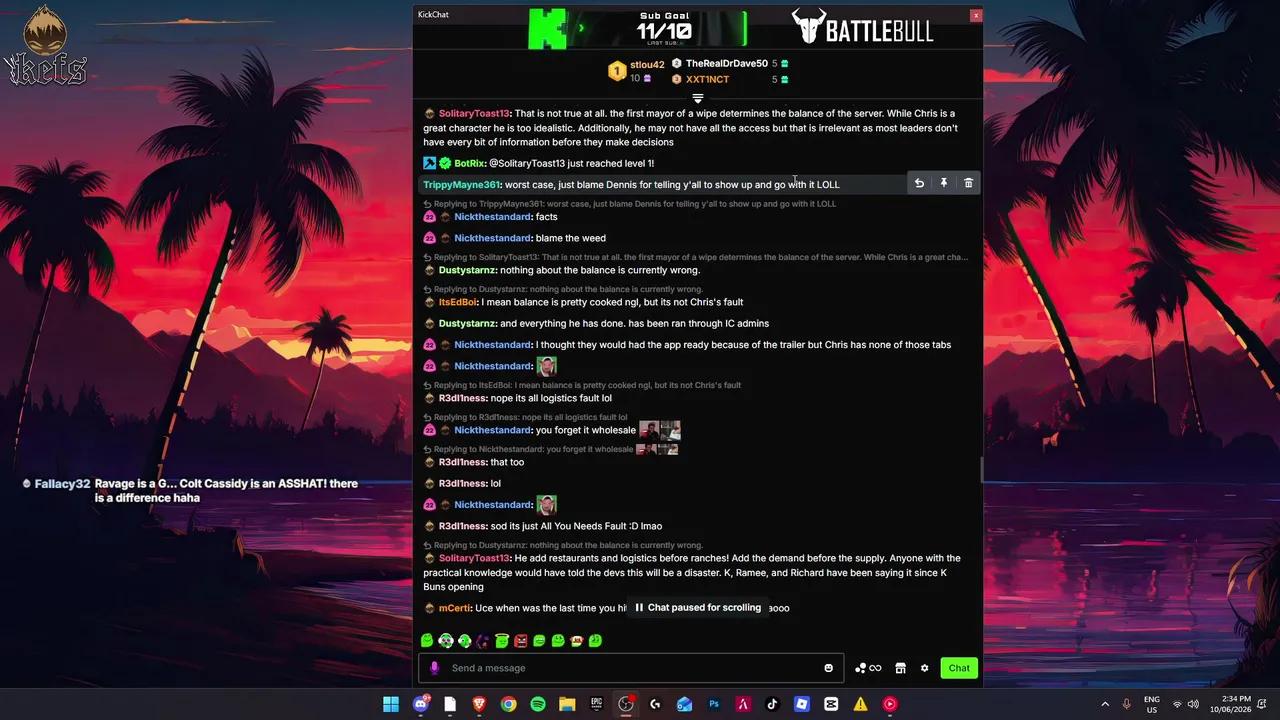Click the username SolitaryToast13 in first message
Image resolution: width=1280 pixels, height=720 pixels.
coord(474,114)
